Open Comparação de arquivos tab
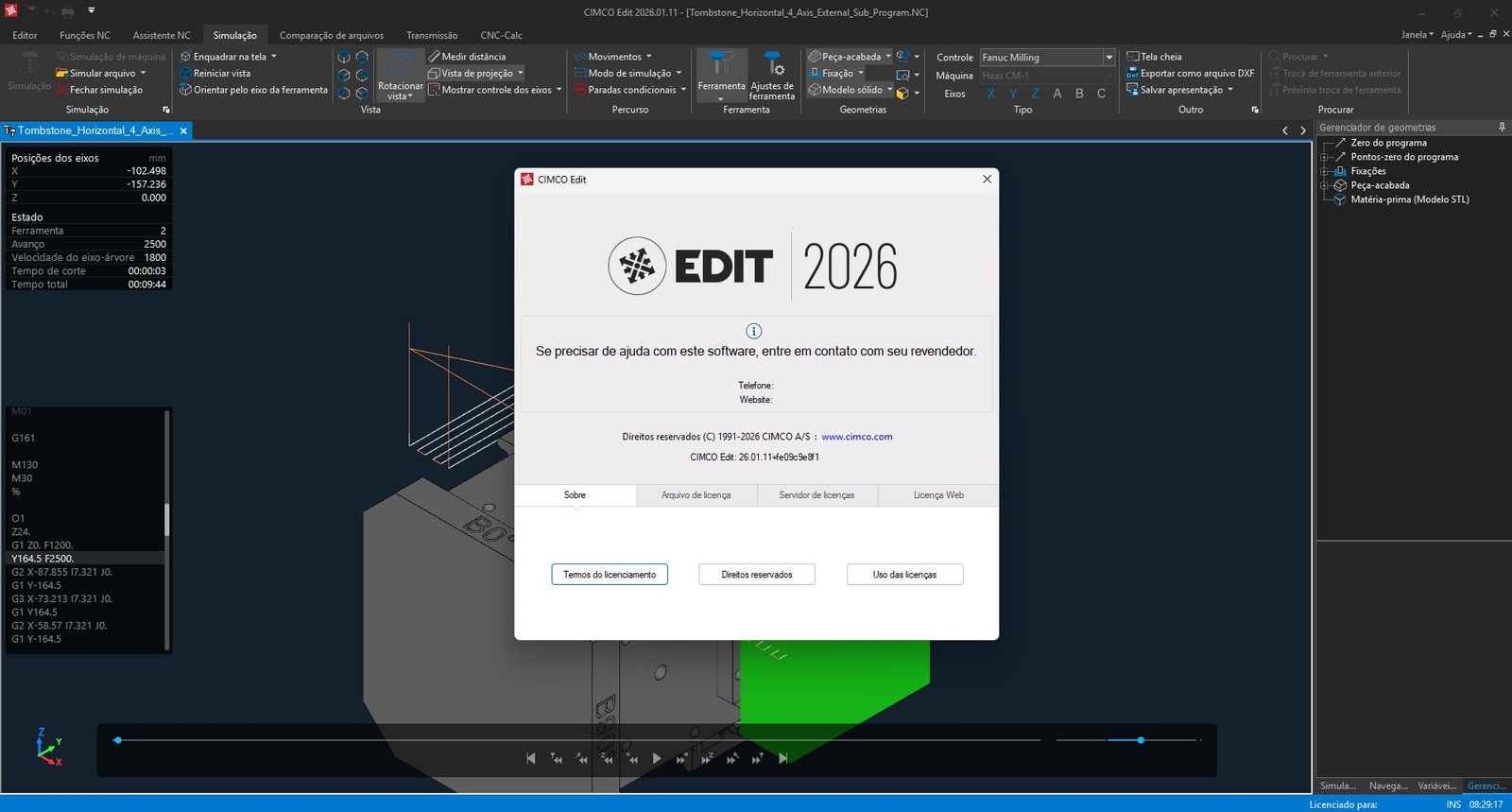 pyautogui.click(x=332, y=35)
